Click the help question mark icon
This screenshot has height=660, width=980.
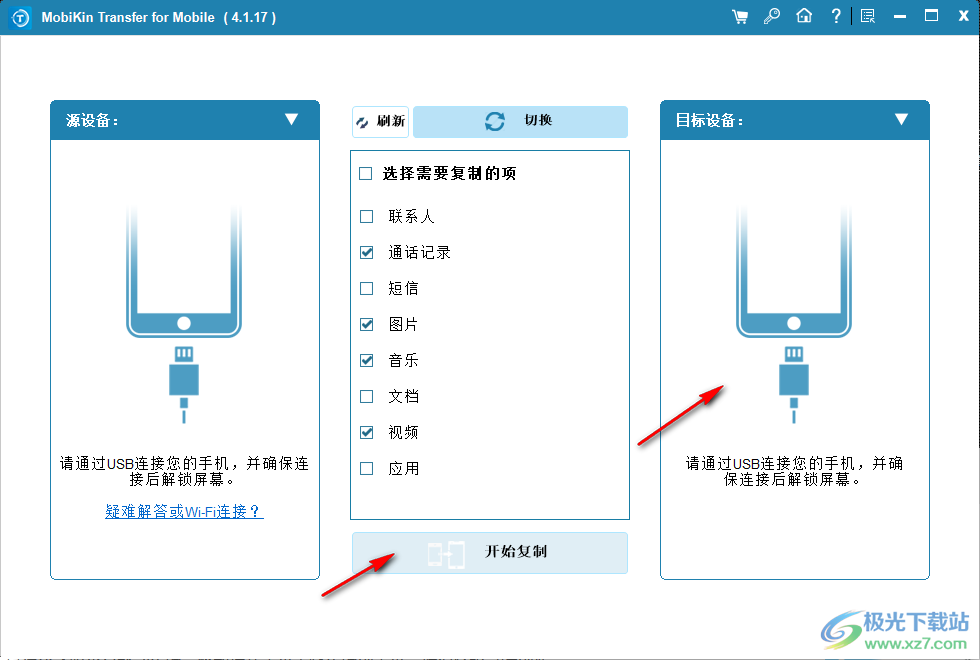tap(836, 16)
